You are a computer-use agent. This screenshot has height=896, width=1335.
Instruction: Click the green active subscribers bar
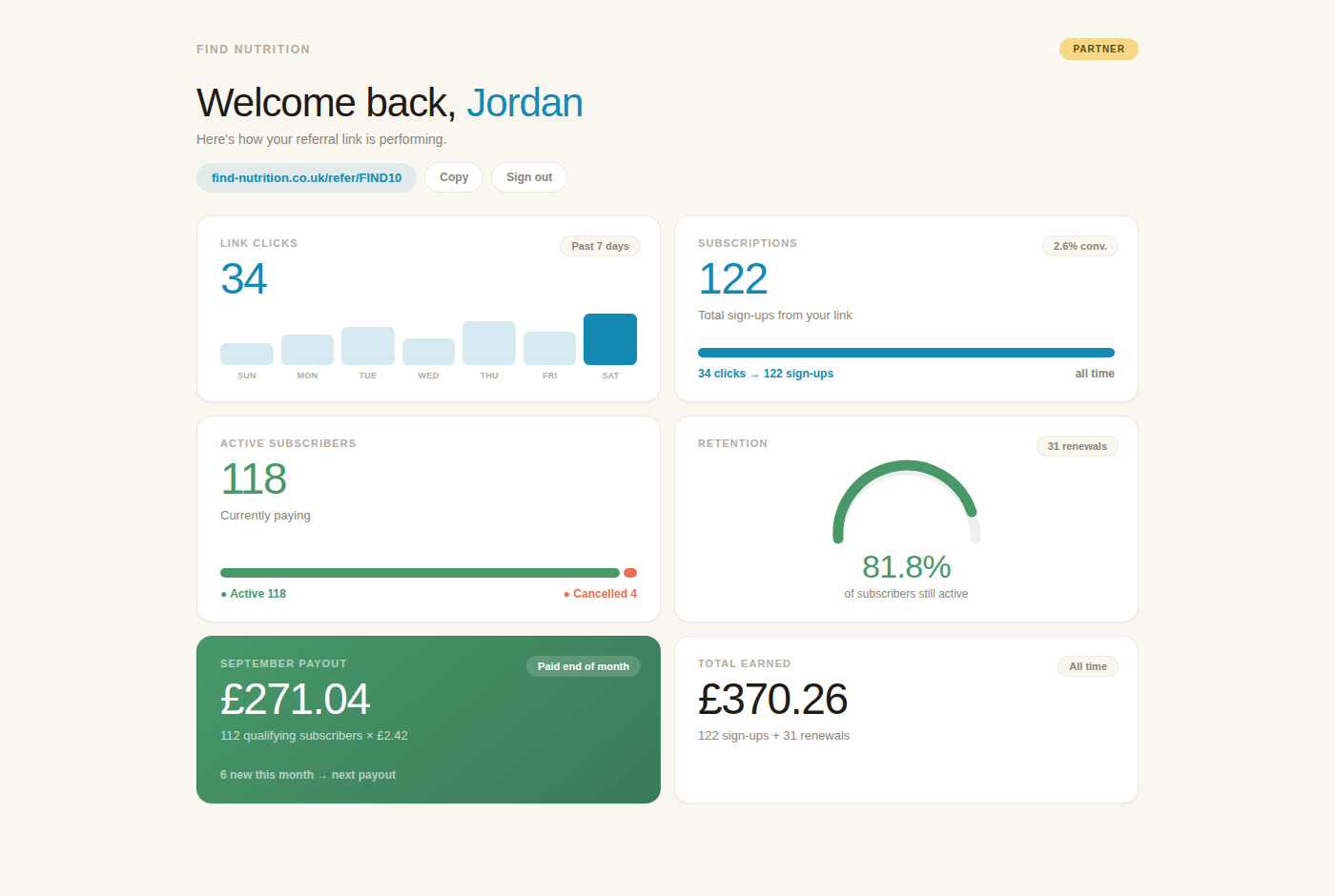(420, 573)
